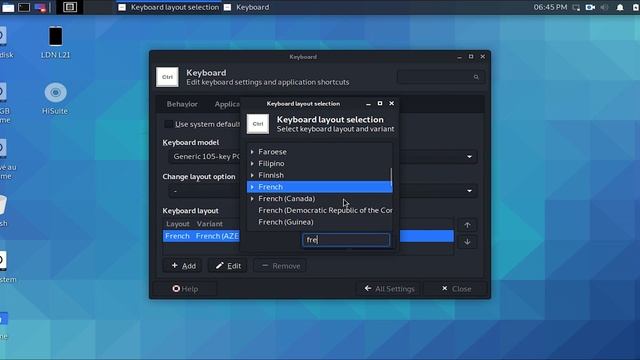Select the Finnish row

320,175
